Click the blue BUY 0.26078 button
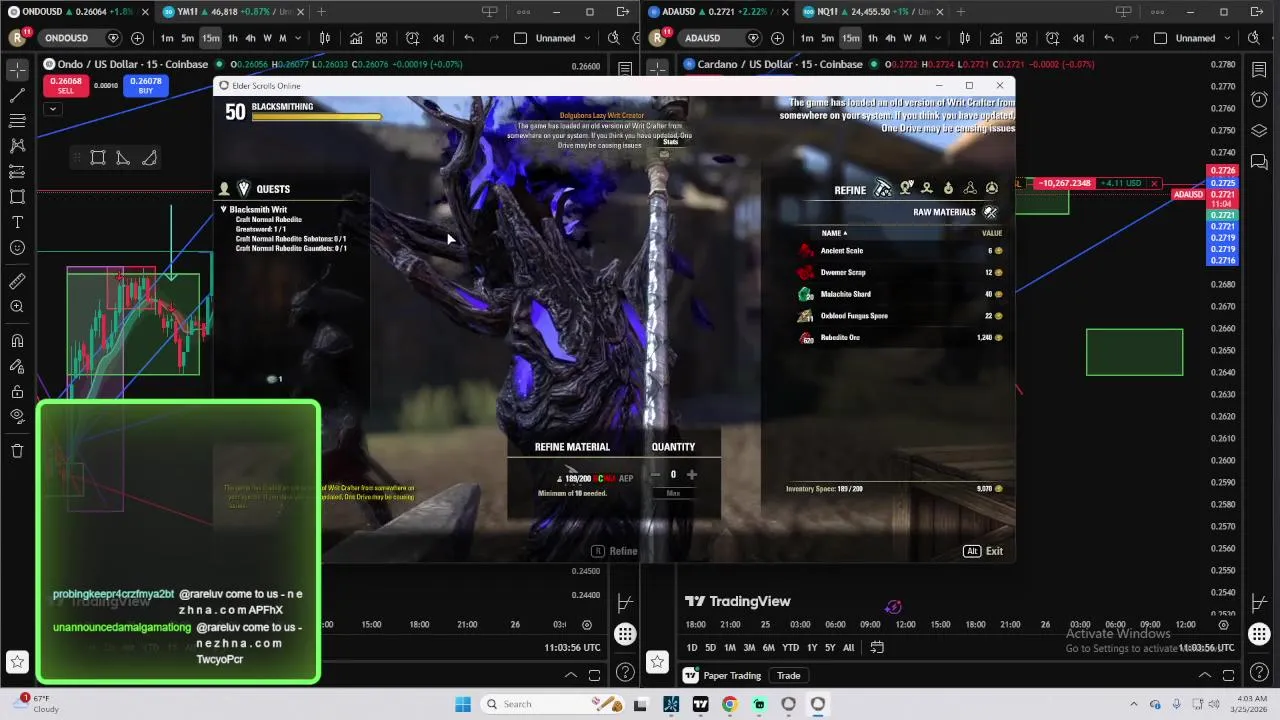The image size is (1280, 720). click(x=145, y=86)
